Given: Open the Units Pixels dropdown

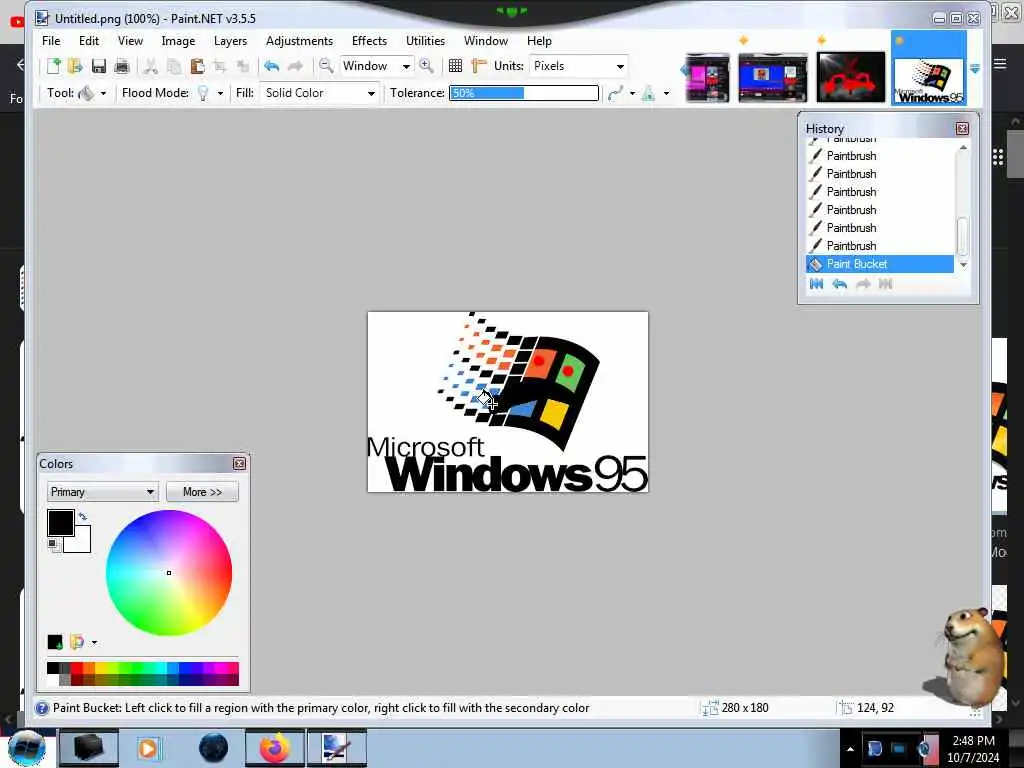Looking at the screenshot, I should [x=579, y=66].
